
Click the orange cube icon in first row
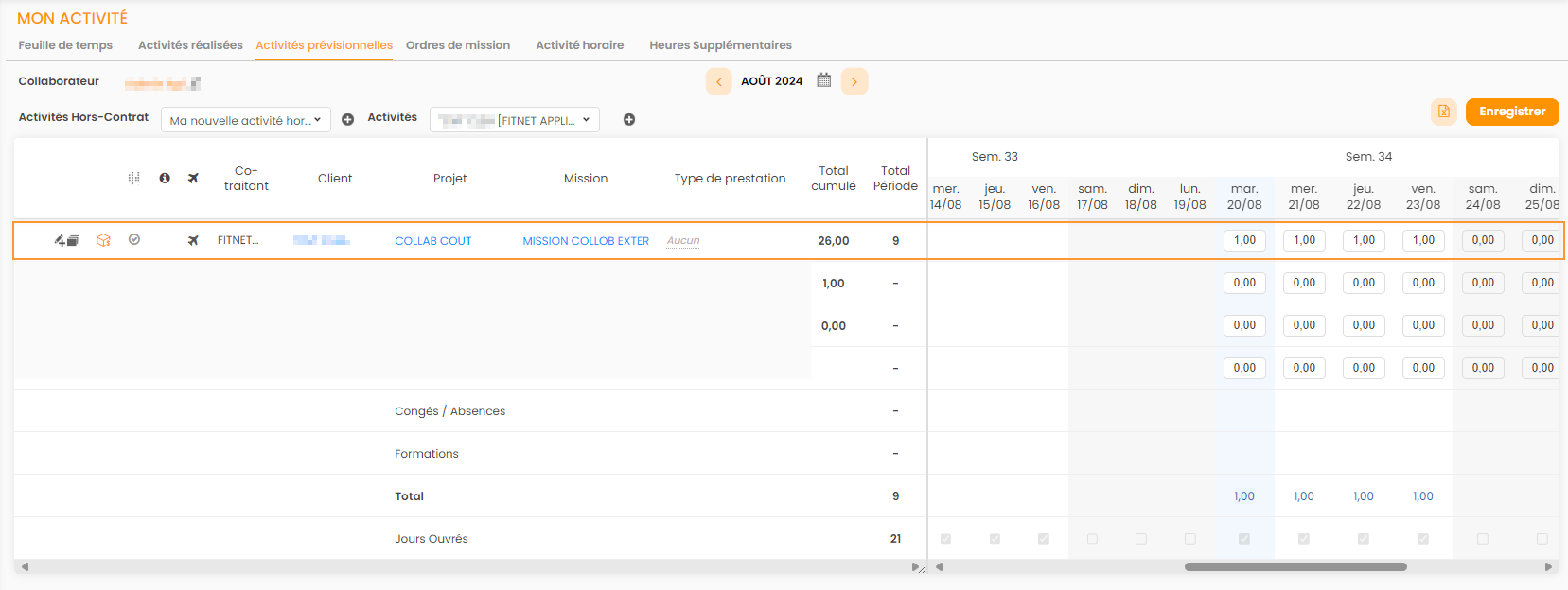(104, 240)
